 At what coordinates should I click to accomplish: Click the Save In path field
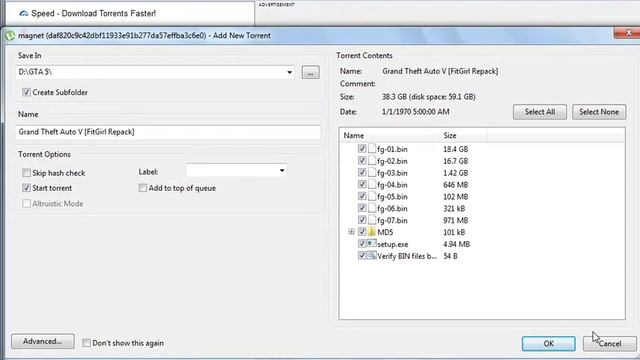(x=155, y=72)
